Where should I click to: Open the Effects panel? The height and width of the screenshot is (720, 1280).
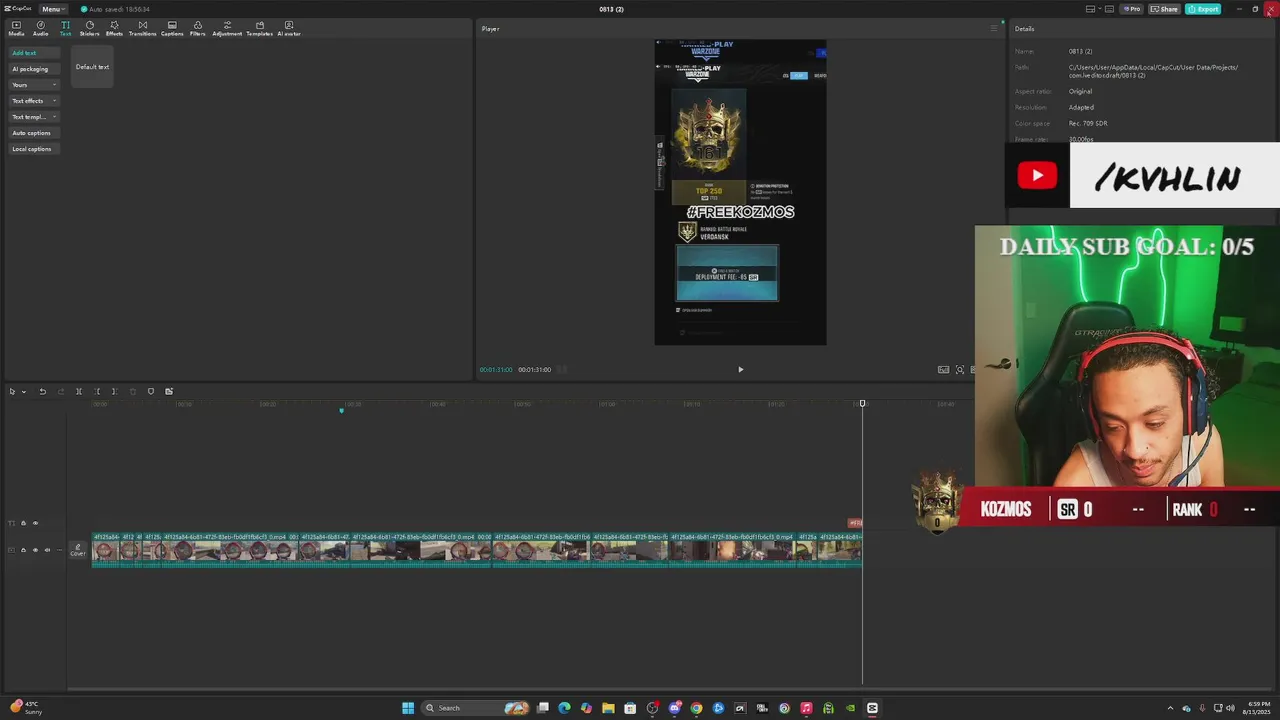click(x=114, y=28)
